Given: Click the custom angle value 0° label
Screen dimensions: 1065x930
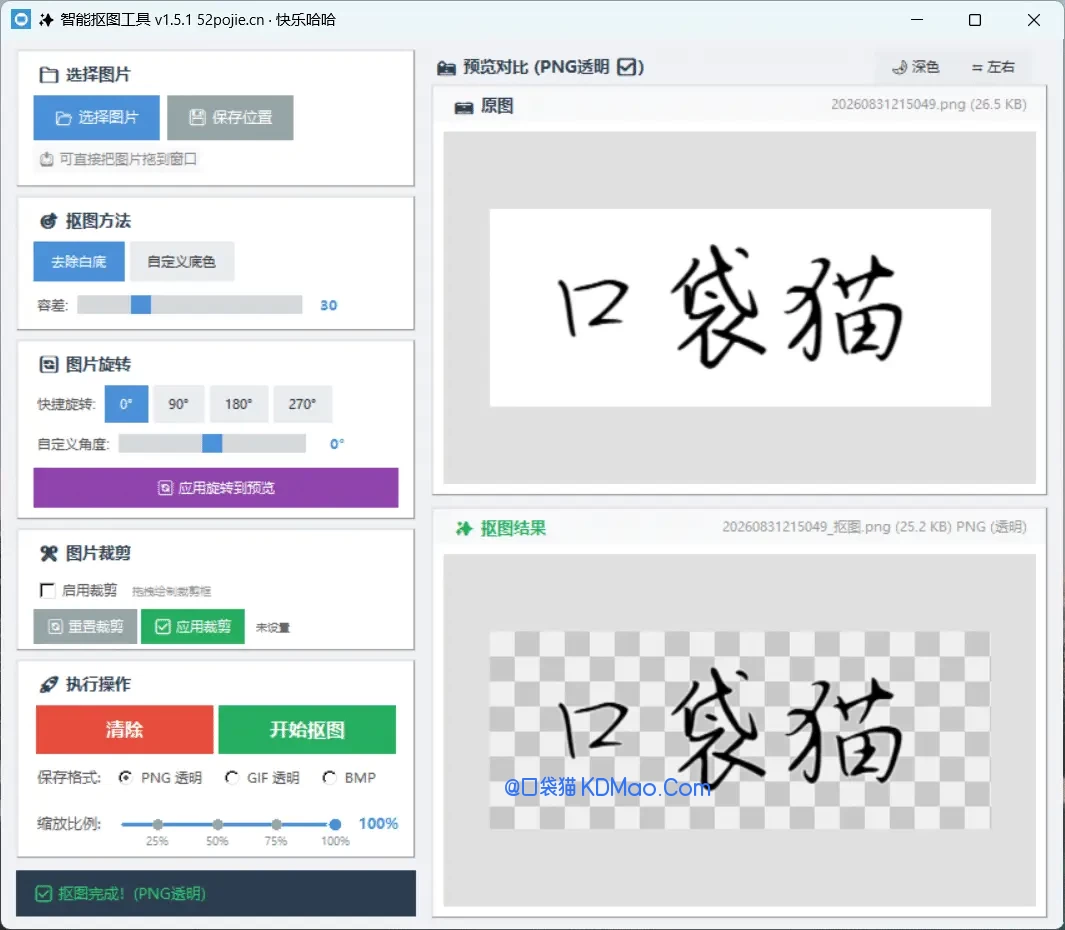Looking at the screenshot, I should [337, 444].
